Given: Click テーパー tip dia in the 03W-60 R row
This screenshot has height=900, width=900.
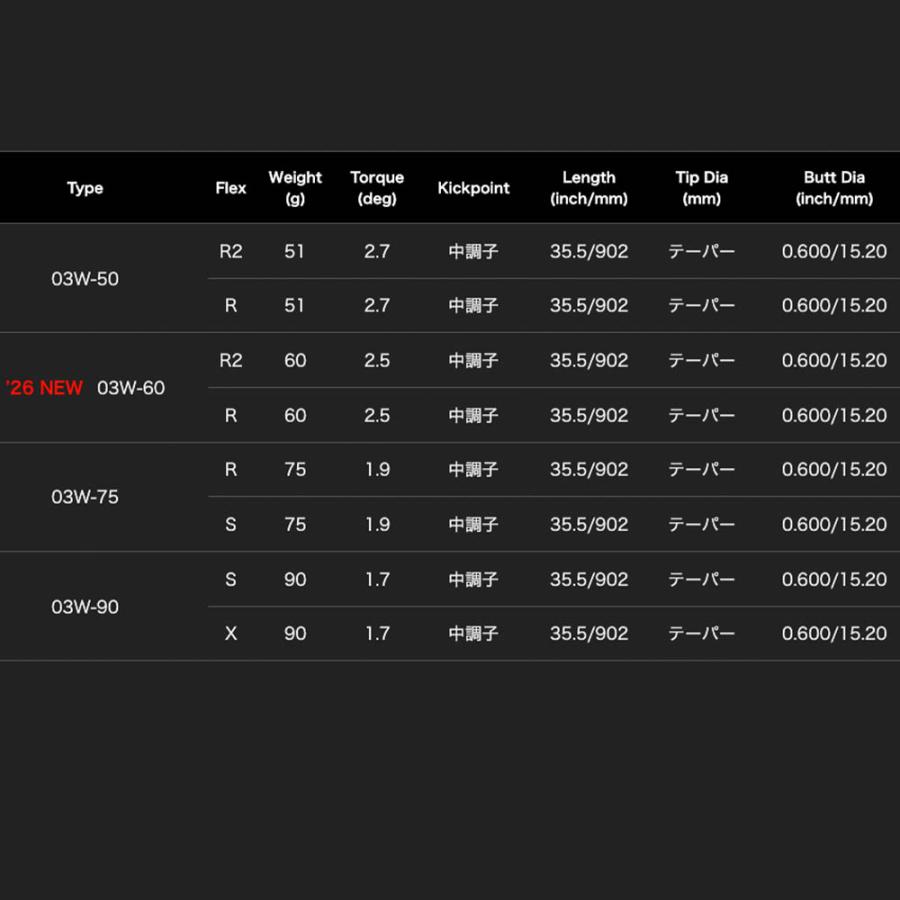Looking at the screenshot, I should [701, 416].
